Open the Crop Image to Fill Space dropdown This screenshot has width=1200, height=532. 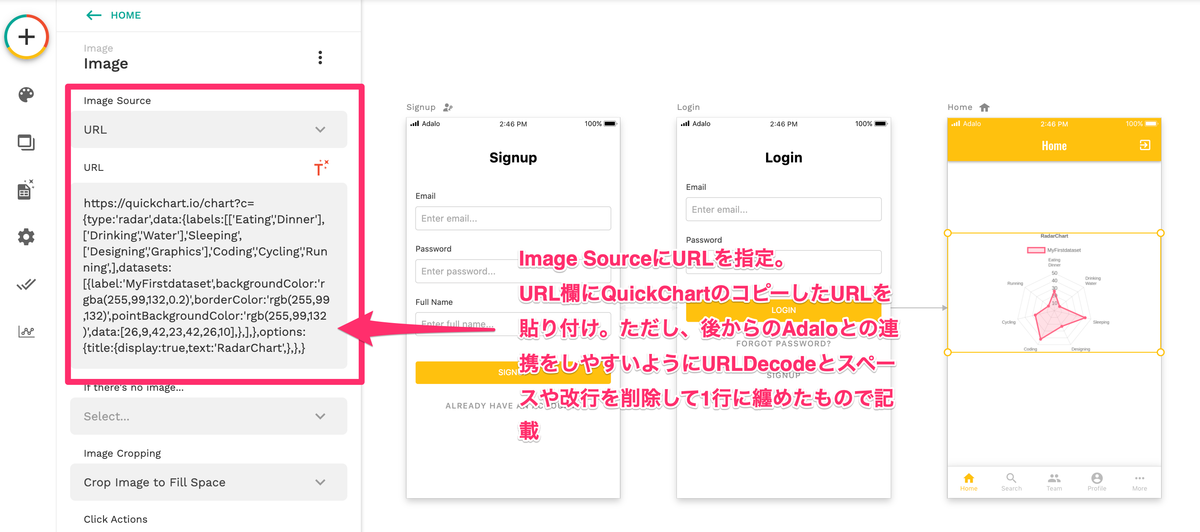point(208,482)
